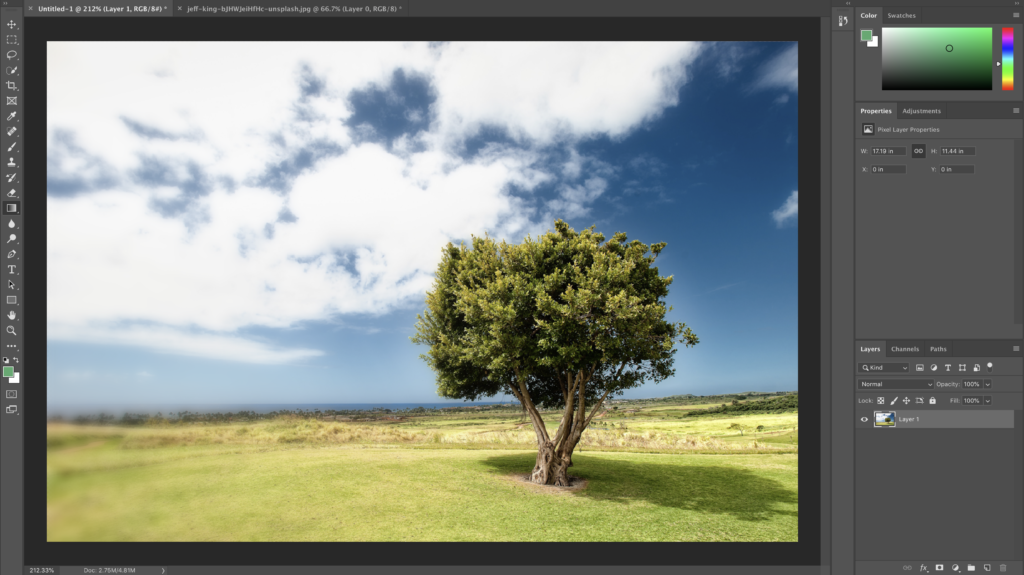Select the Horizontal Type tool
This screenshot has width=1024, height=575.
click(x=12, y=269)
